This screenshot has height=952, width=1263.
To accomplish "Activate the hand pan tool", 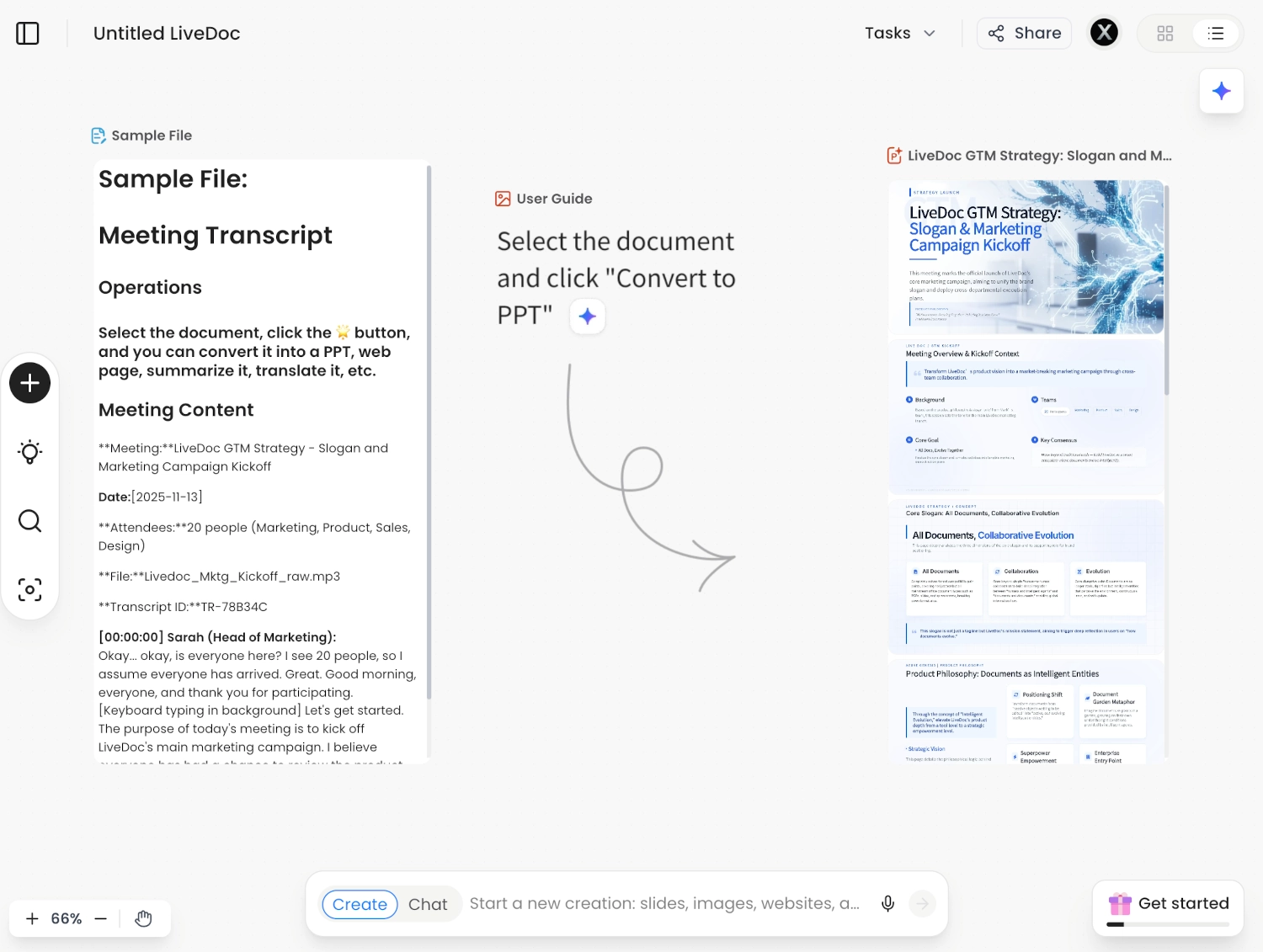I will pyautogui.click(x=144, y=918).
